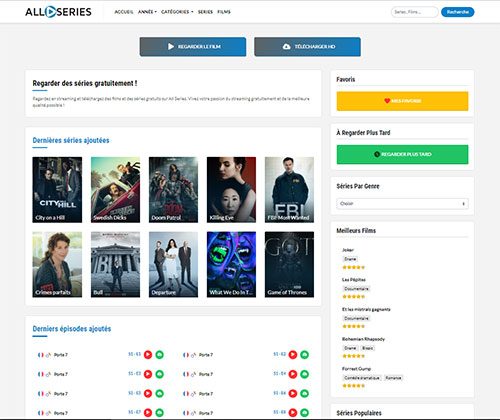The image size is (500, 420).
Task: Open the FBI: Most Wanted poster
Action: coord(289,190)
